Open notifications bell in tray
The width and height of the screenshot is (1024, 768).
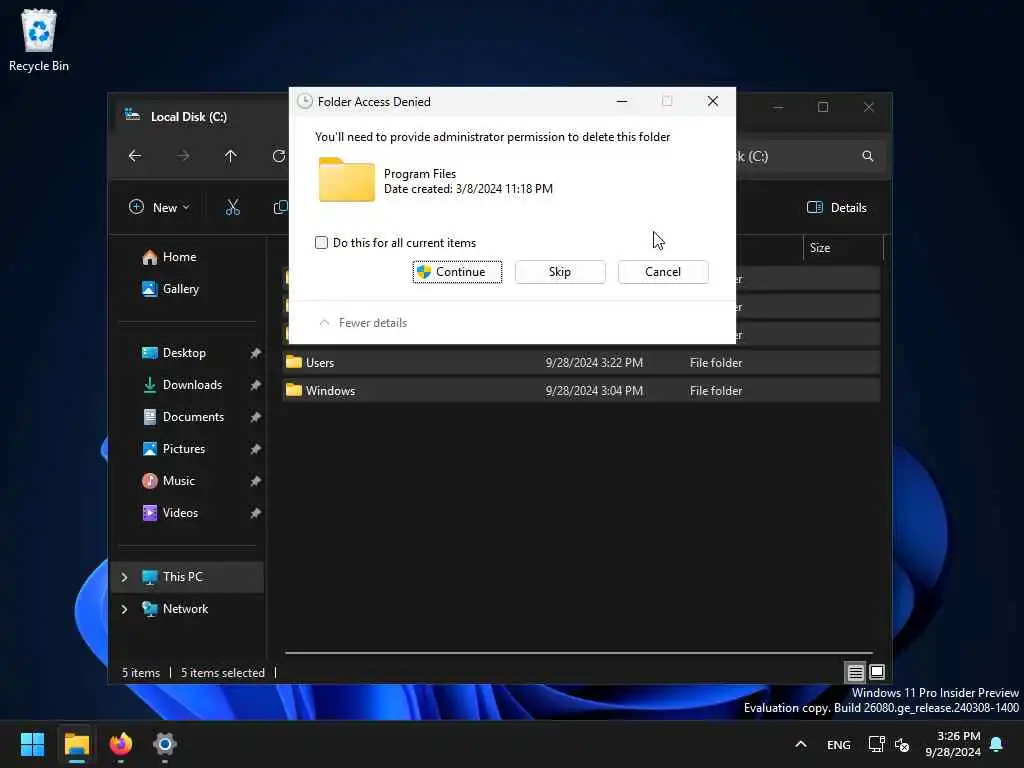tap(996, 744)
